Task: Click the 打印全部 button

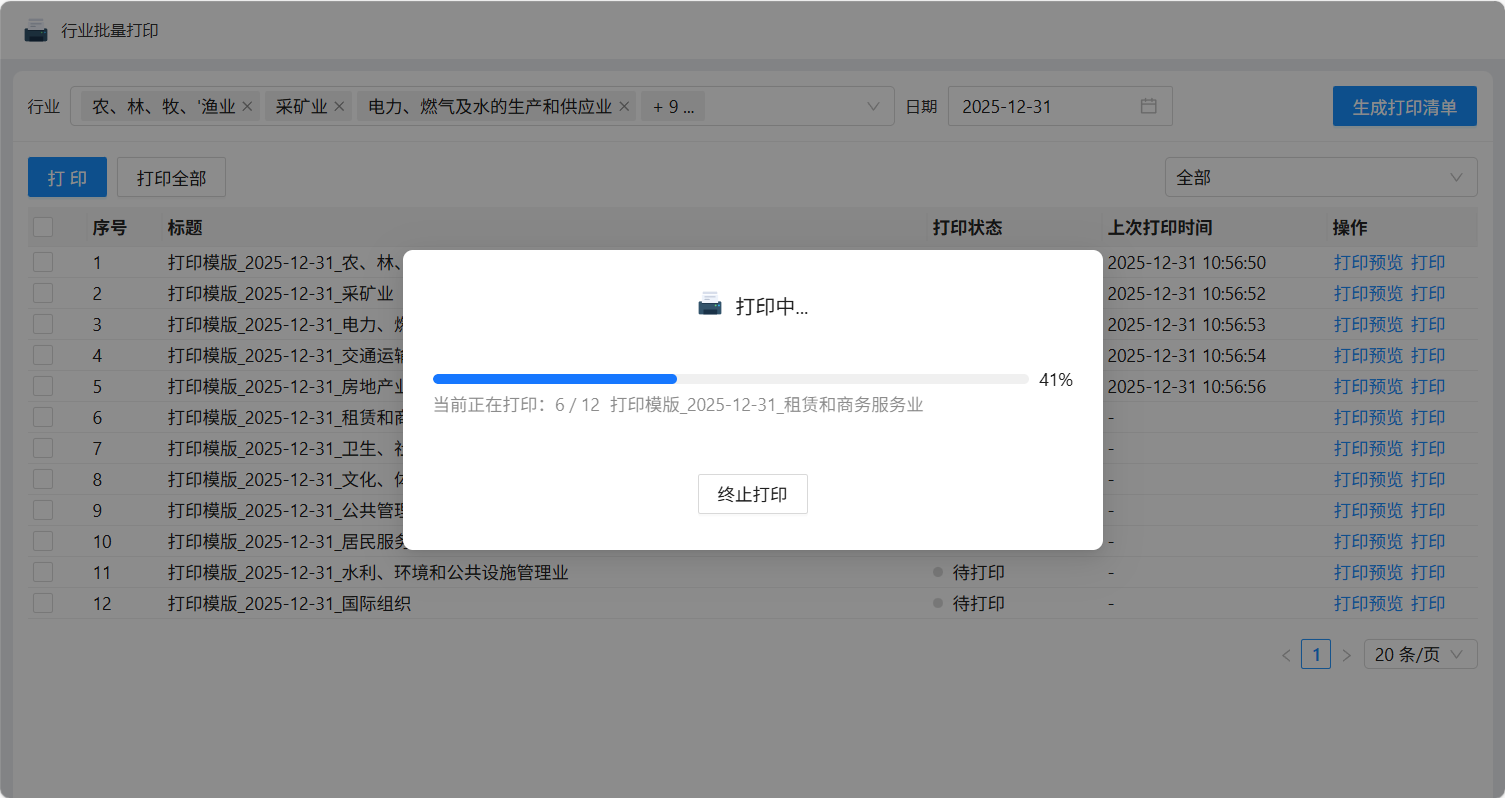Action: pyautogui.click(x=171, y=178)
